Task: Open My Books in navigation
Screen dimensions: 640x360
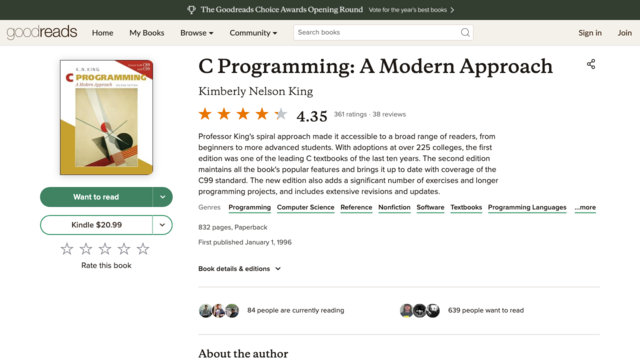Action: pos(147,33)
